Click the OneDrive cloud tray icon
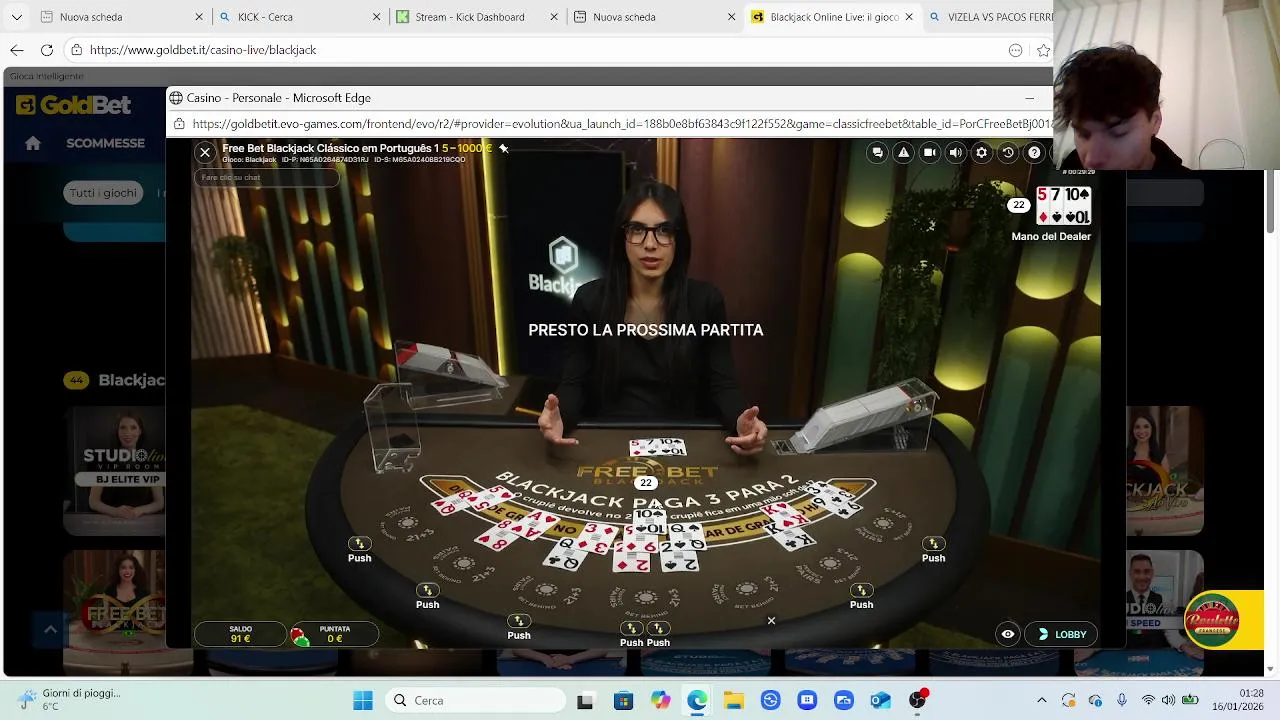The width and height of the screenshot is (1280, 720). pyautogui.click(x=1095, y=700)
